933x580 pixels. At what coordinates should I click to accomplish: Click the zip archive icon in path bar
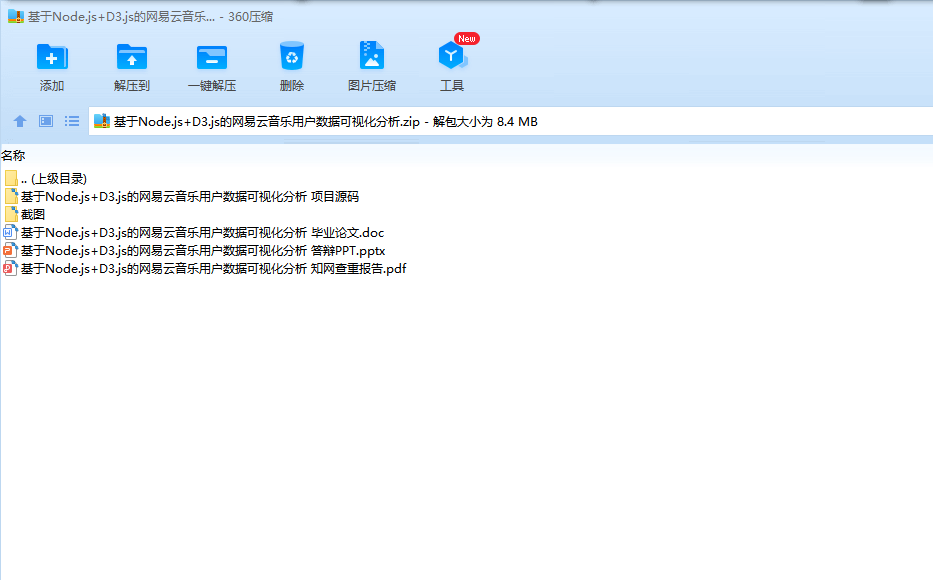pyautogui.click(x=102, y=121)
